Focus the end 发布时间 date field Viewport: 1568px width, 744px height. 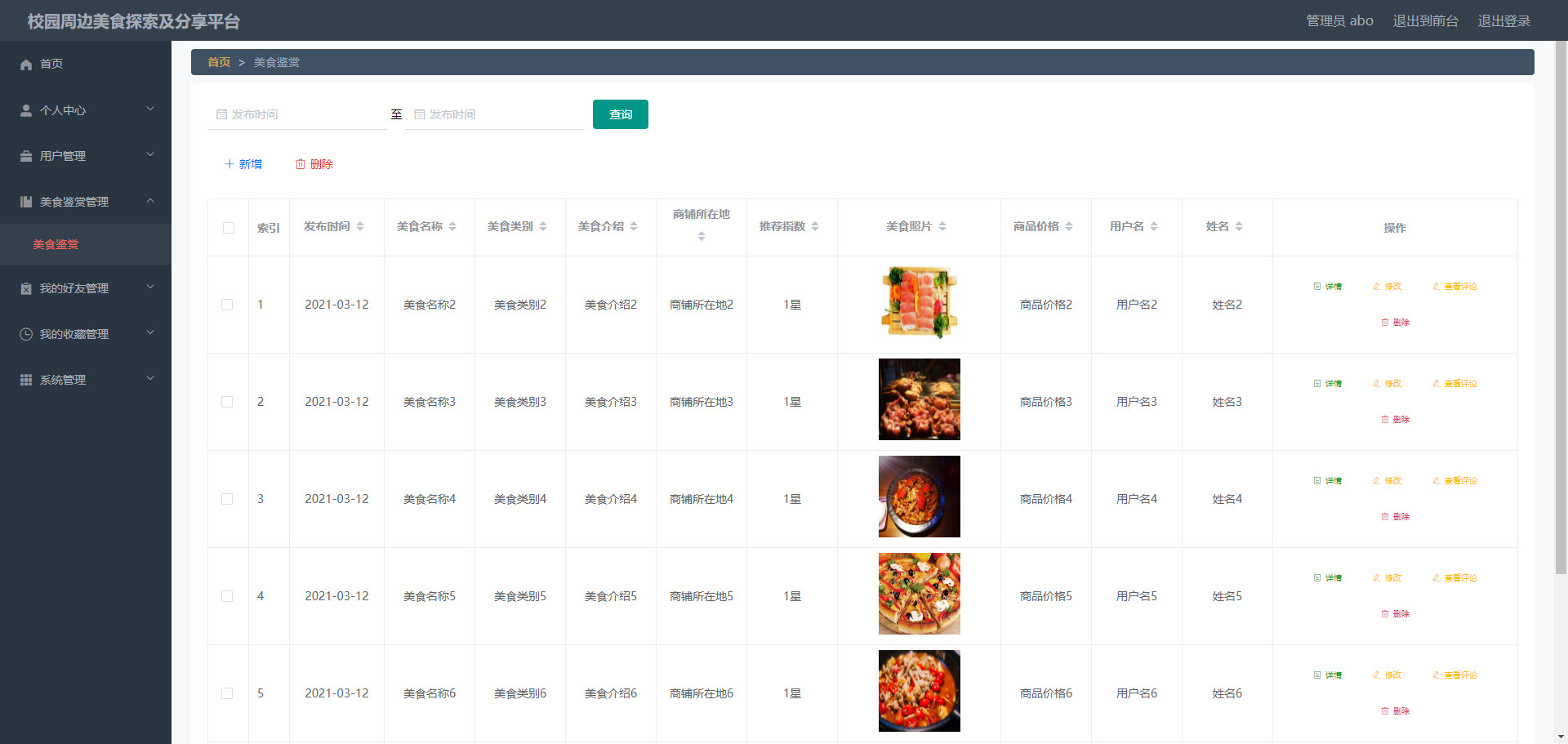tap(495, 114)
